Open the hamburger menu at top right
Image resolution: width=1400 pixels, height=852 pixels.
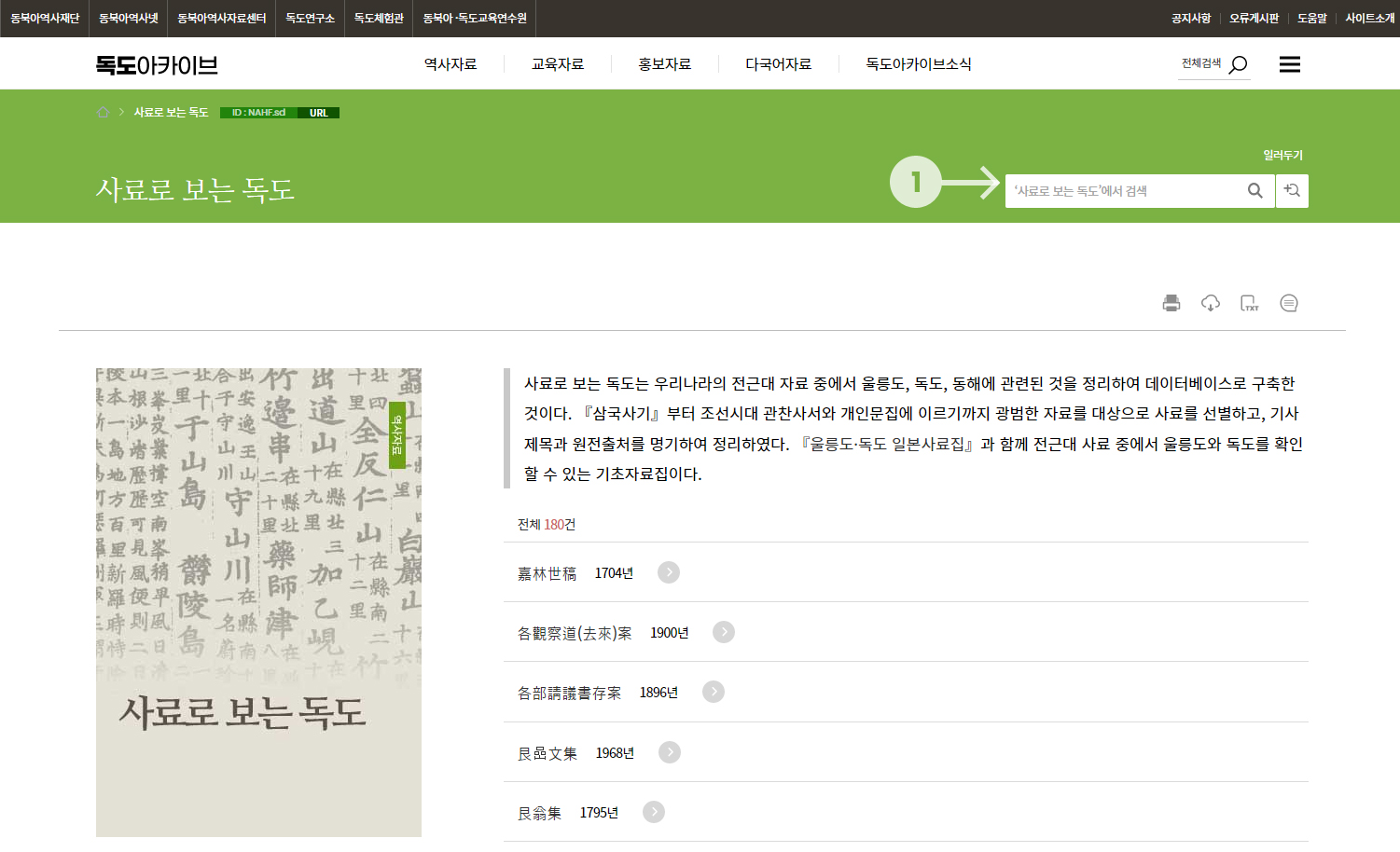(x=1290, y=63)
